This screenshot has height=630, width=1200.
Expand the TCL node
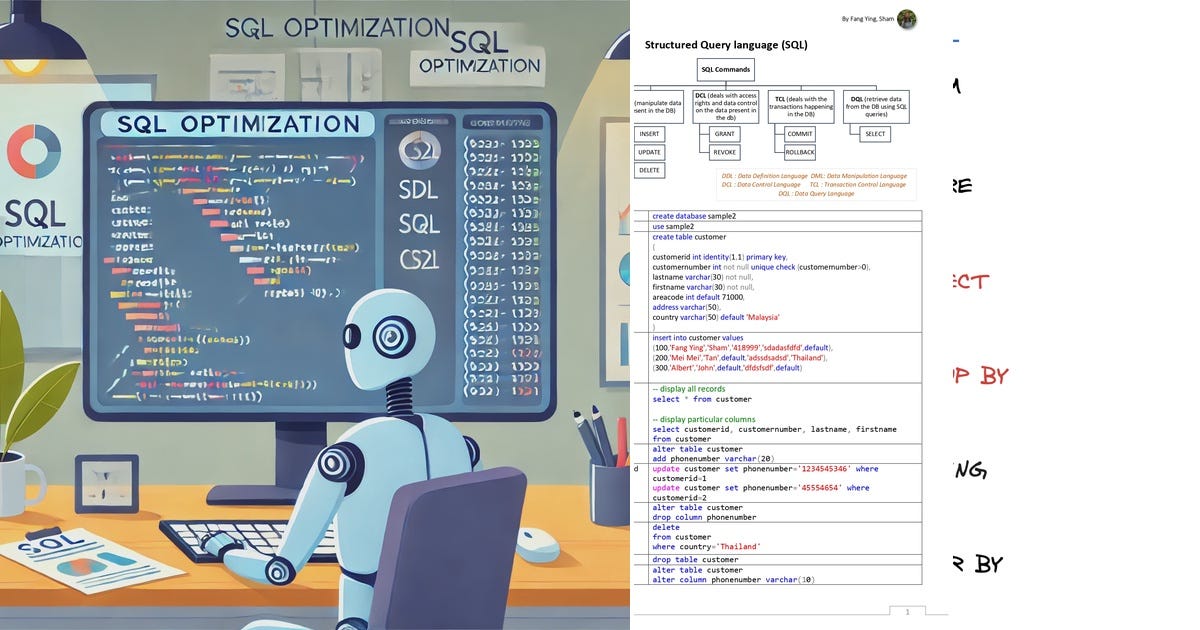(x=801, y=107)
